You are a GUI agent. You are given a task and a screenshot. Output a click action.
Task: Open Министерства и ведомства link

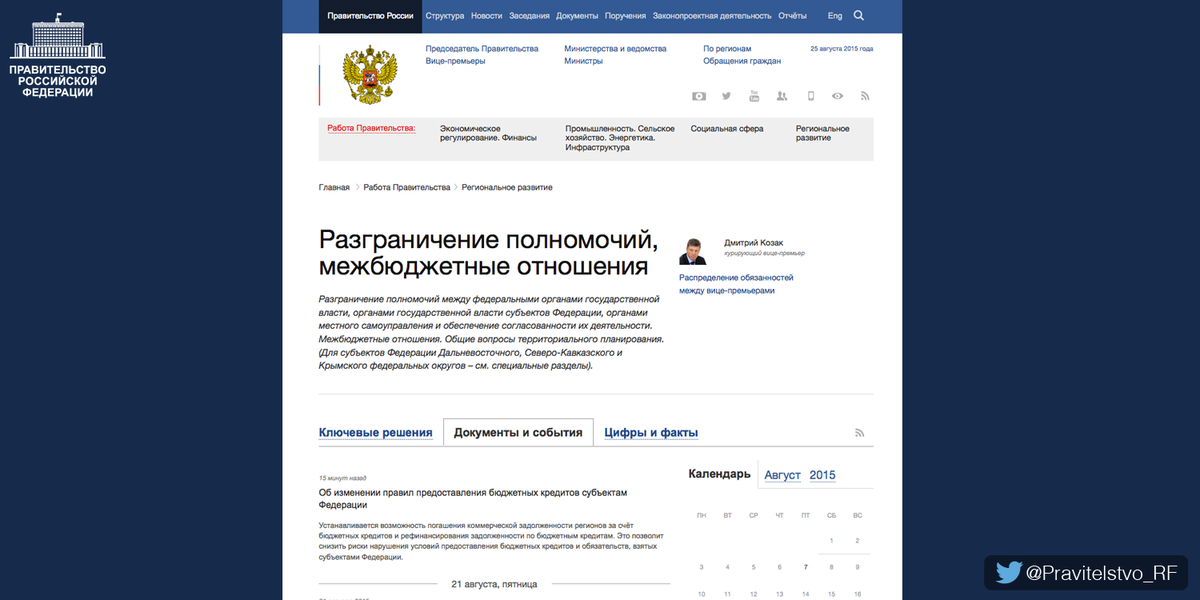(x=614, y=48)
